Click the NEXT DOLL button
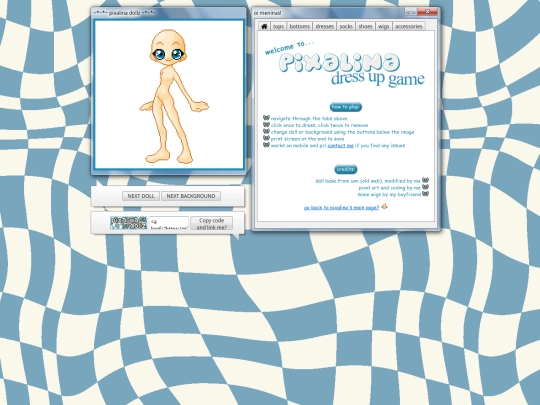The height and width of the screenshot is (405, 540). point(141,196)
